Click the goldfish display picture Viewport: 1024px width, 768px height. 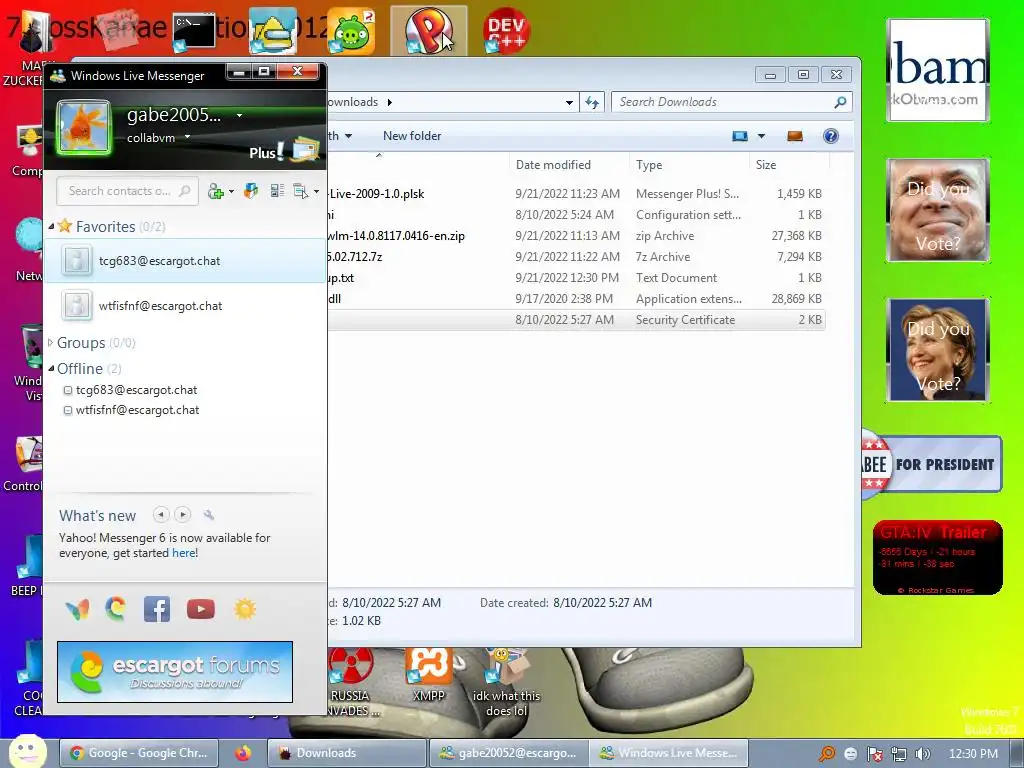pos(84,127)
